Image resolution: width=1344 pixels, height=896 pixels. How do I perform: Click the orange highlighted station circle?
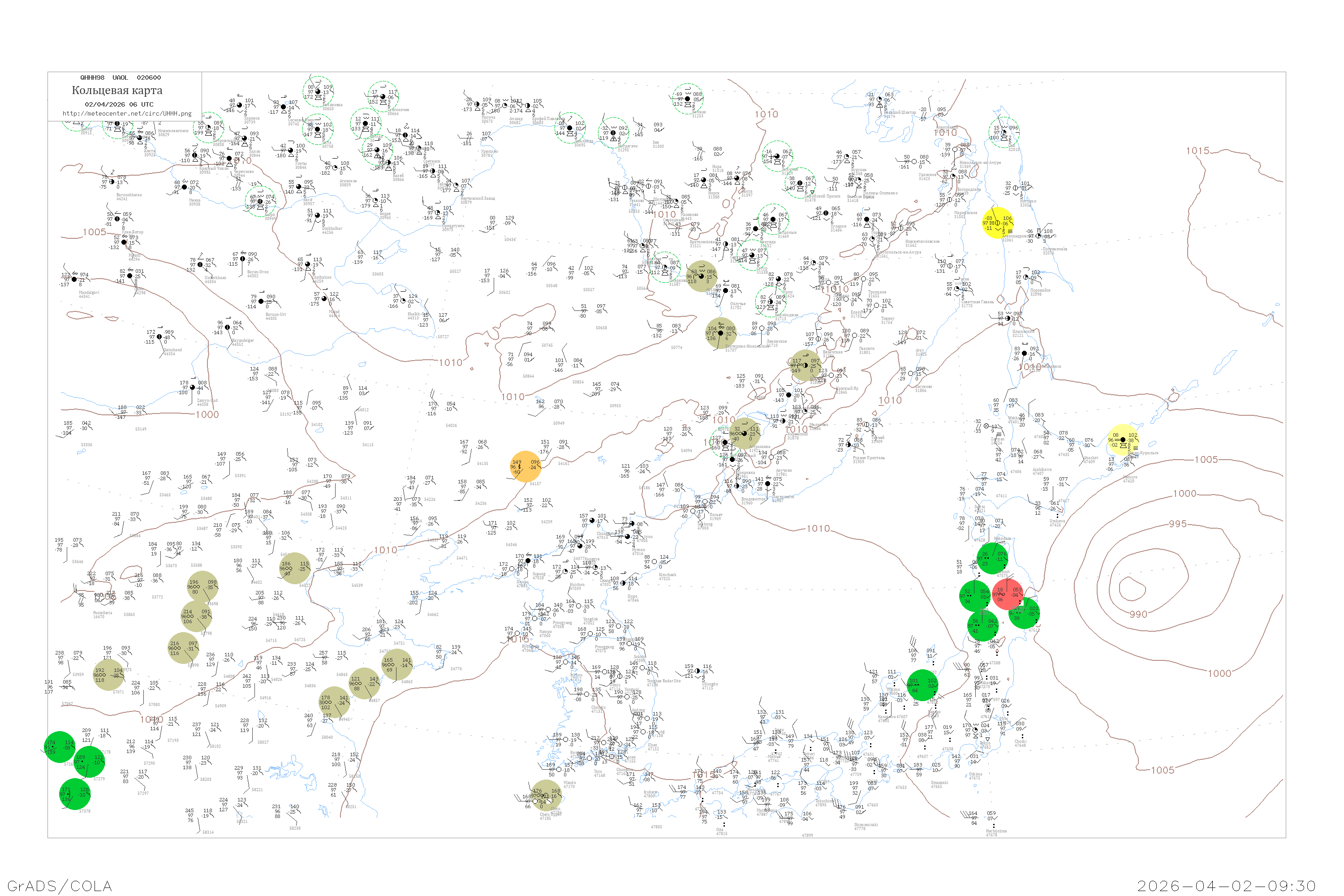[x=525, y=466]
